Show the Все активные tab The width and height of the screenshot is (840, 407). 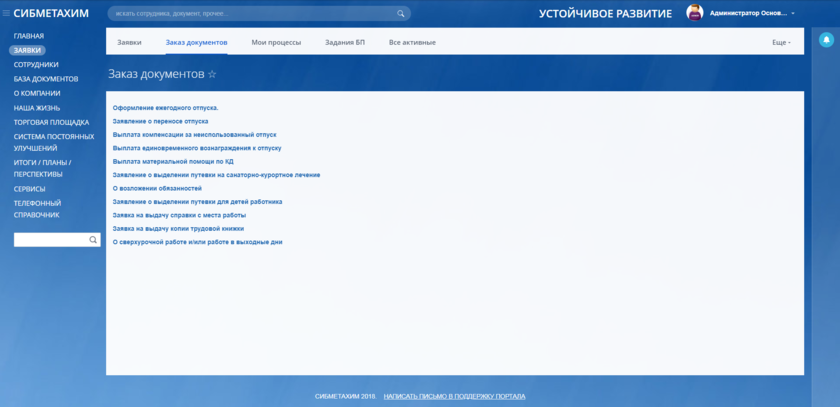point(412,42)
